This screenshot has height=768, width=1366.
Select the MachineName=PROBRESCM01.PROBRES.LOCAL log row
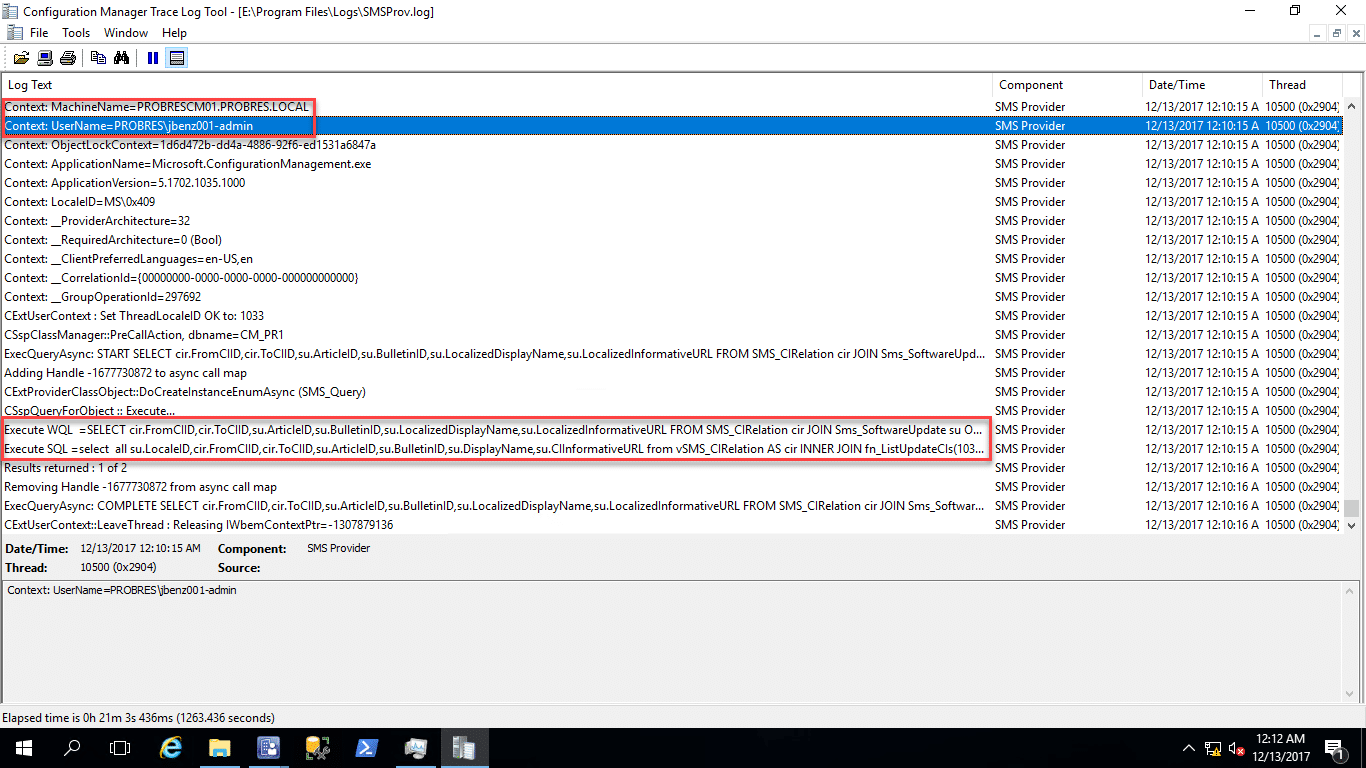point(671,107)
